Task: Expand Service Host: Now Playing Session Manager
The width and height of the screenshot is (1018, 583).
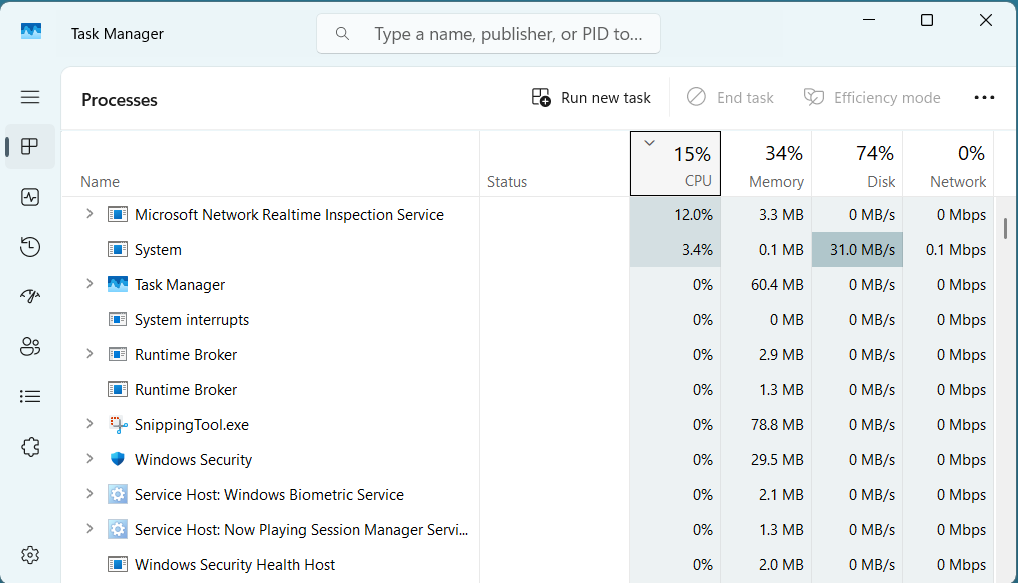Action: click(90, 529)
